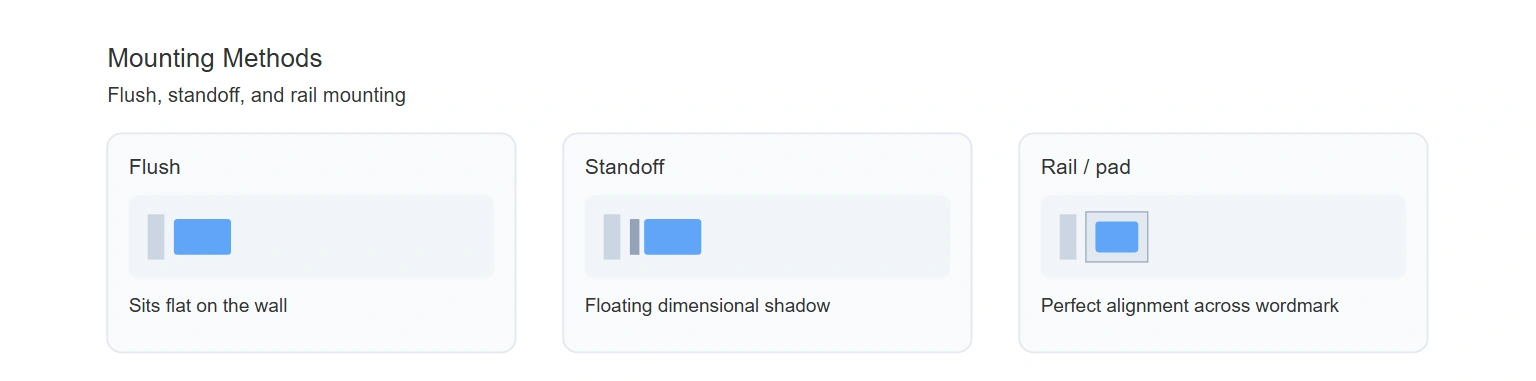1536x381 pixels.
Task: Click the gray wall bar in Flush diagram
Action: pyautogui.click(x=156, y=237)
